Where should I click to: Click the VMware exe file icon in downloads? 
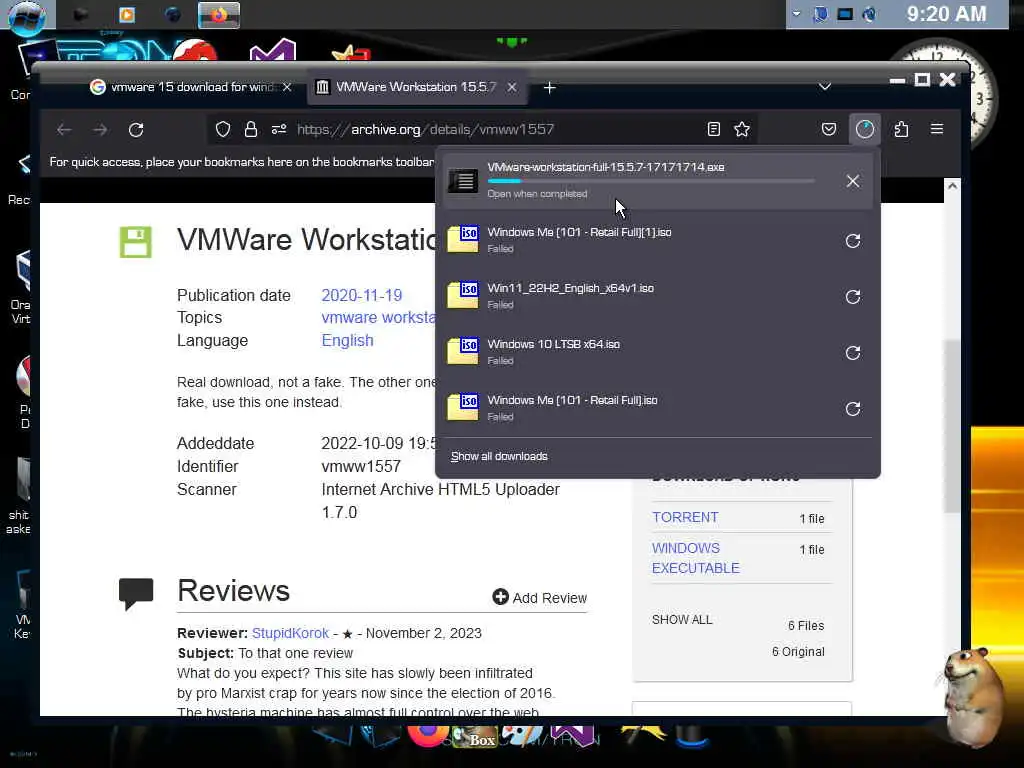point(463,181)
